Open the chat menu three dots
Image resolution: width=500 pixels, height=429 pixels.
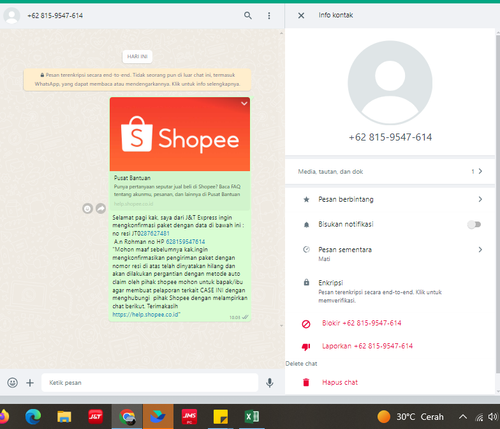coord(269,16)
